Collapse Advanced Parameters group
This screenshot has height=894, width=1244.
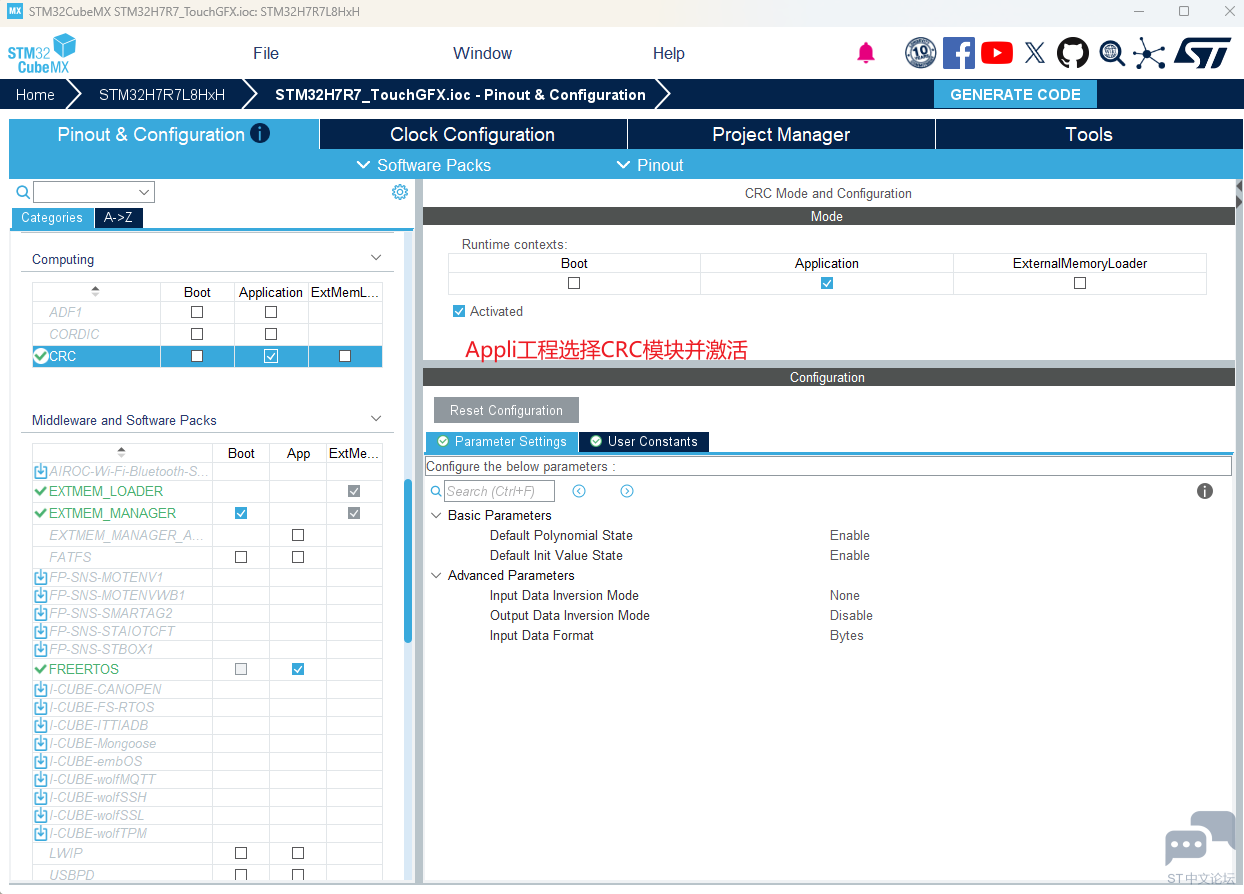click(x=436, y=575)
